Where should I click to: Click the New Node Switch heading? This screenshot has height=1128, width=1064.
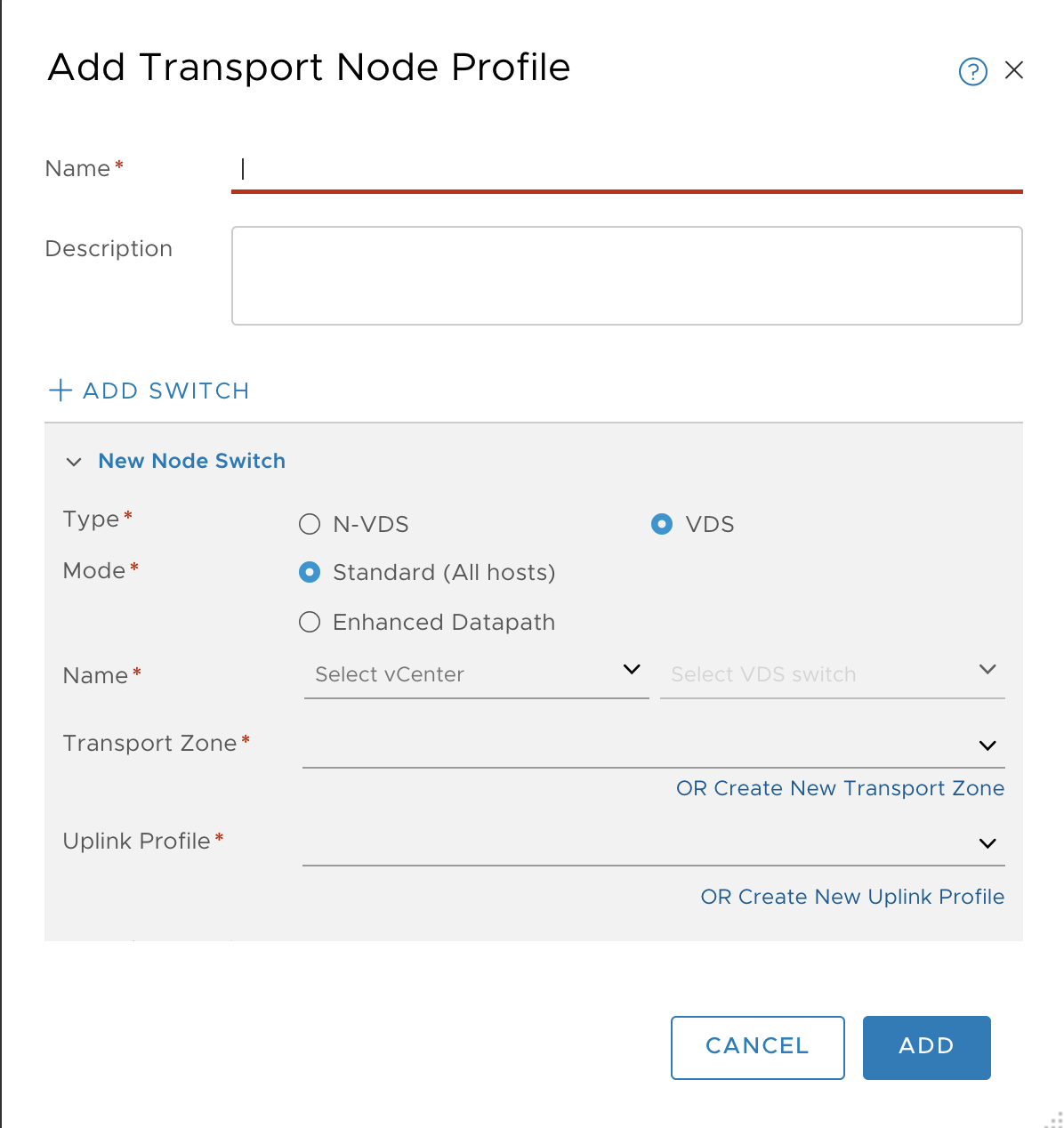pos(191,461)
